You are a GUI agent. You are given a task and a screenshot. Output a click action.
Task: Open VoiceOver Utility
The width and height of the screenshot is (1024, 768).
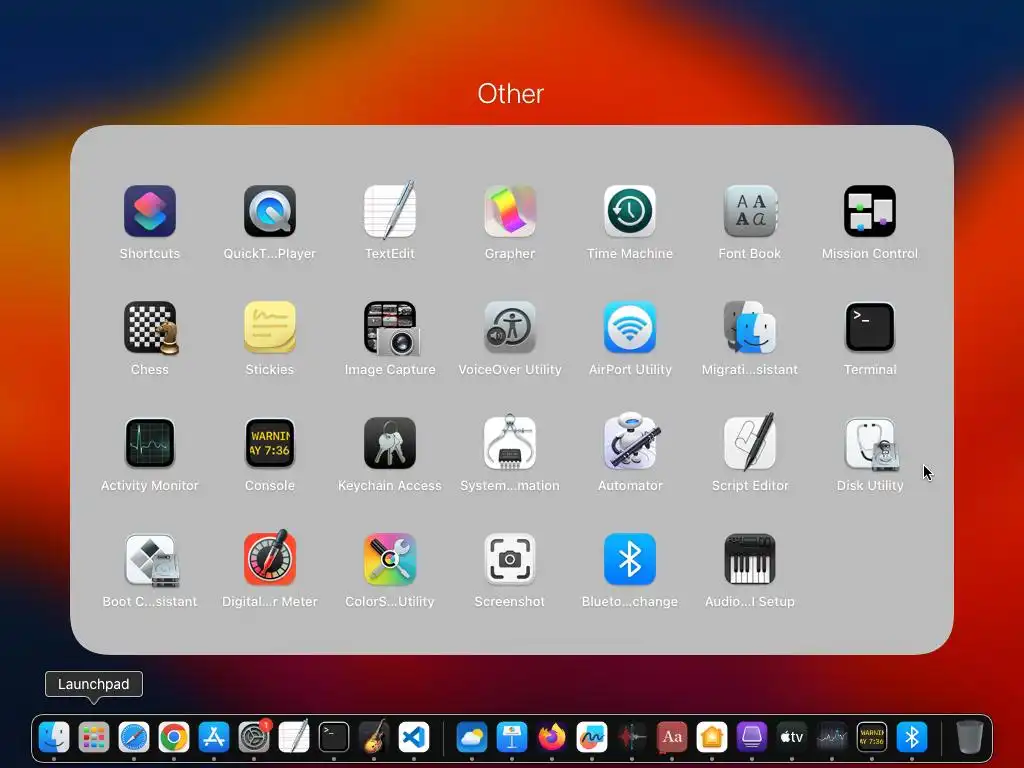[x=510, y=327]
